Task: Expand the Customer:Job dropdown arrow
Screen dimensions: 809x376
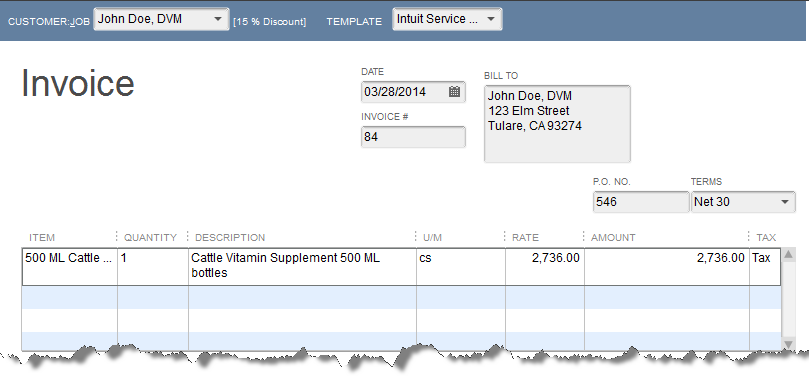Action: coord(218,19)
